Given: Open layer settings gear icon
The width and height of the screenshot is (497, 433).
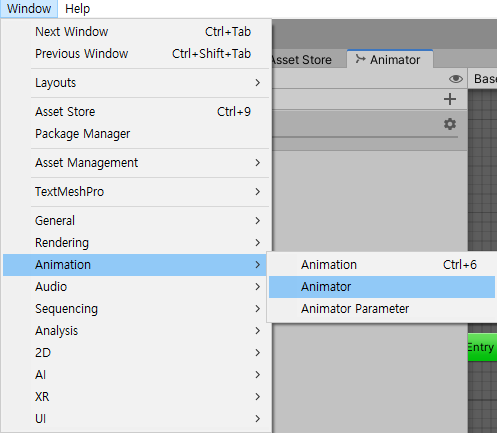Looking at the screenshot, I should 450,124.
